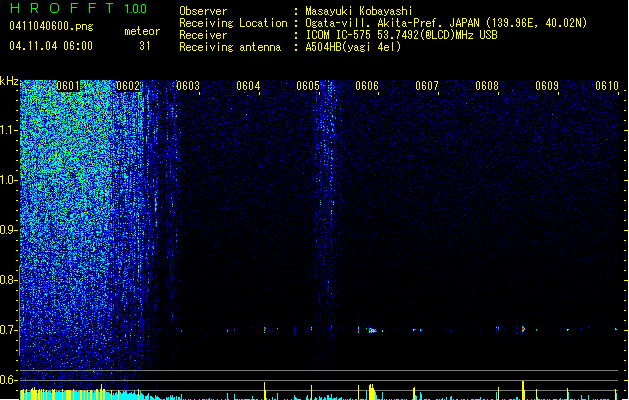Select observer name Masayuki Kobayashi
This screenshot has height=400, width=629.
[x=359, y=11]
